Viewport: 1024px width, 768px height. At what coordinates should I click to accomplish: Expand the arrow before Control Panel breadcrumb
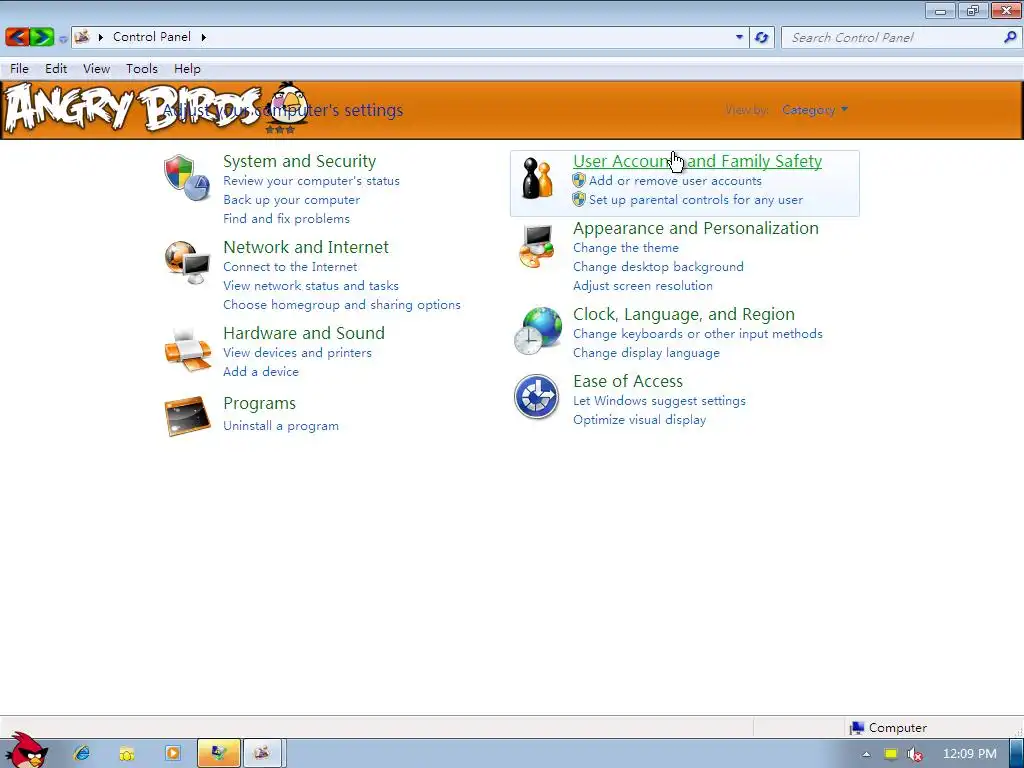pos(101,37)
